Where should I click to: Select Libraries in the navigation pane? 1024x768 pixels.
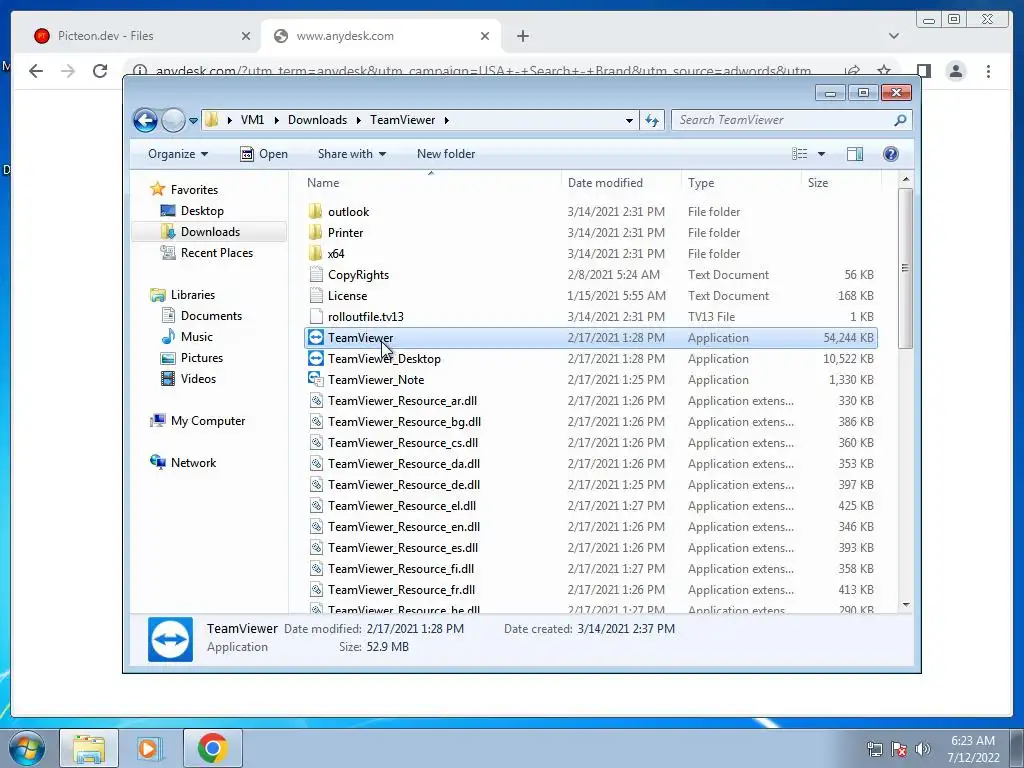(193, 295)
